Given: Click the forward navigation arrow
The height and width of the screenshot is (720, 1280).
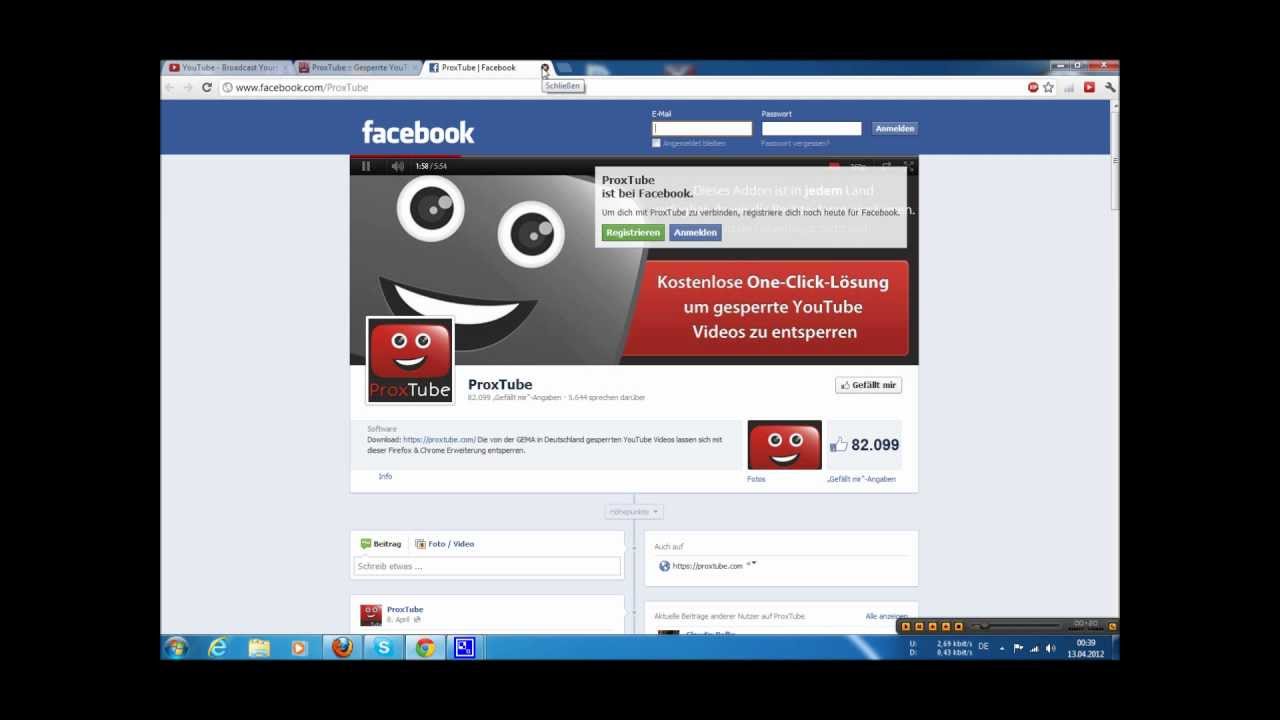Looking at the screenshot, I should pos(188,87).
